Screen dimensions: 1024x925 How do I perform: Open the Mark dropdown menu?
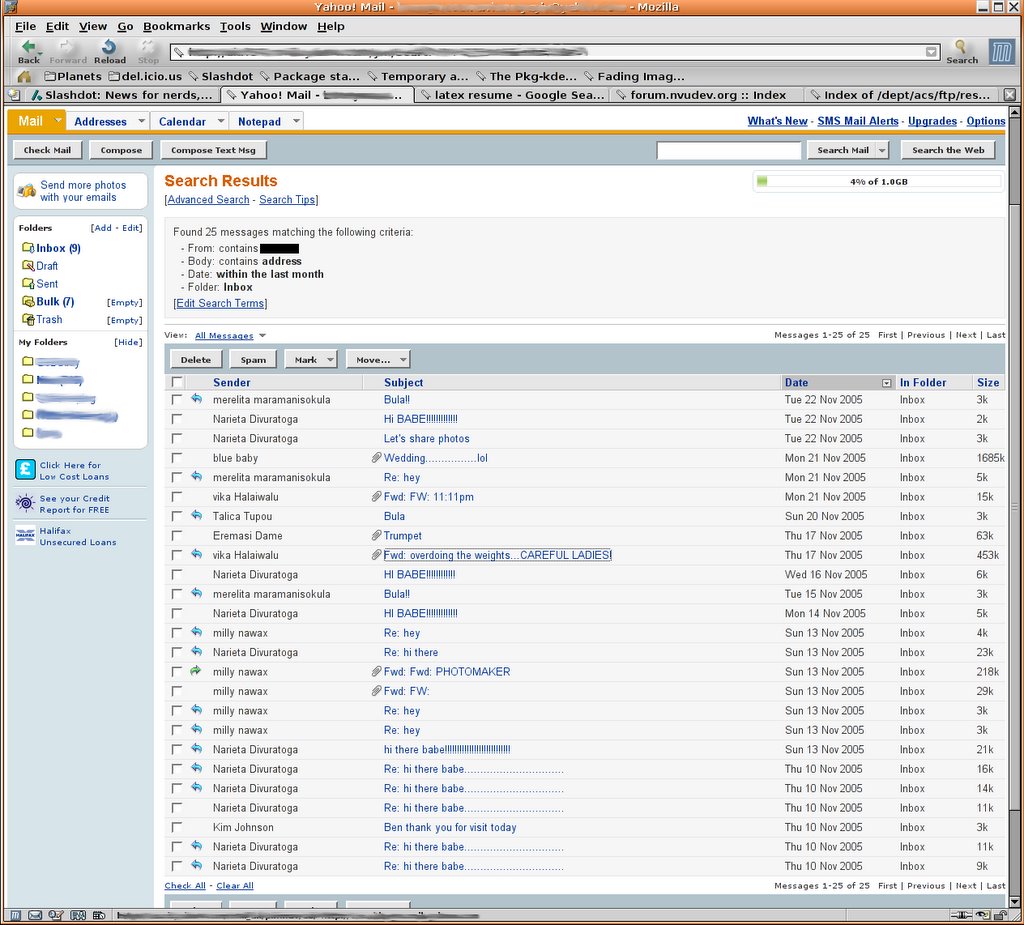311,360
